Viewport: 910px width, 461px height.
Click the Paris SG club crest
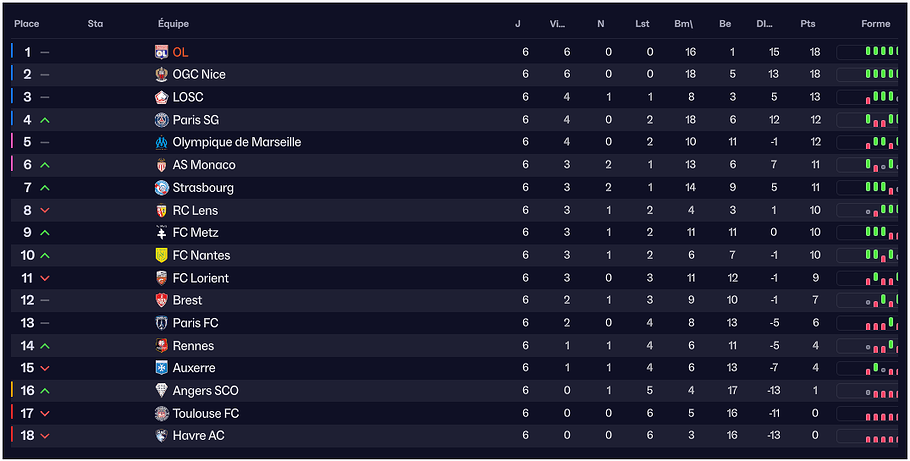[162, 120]
